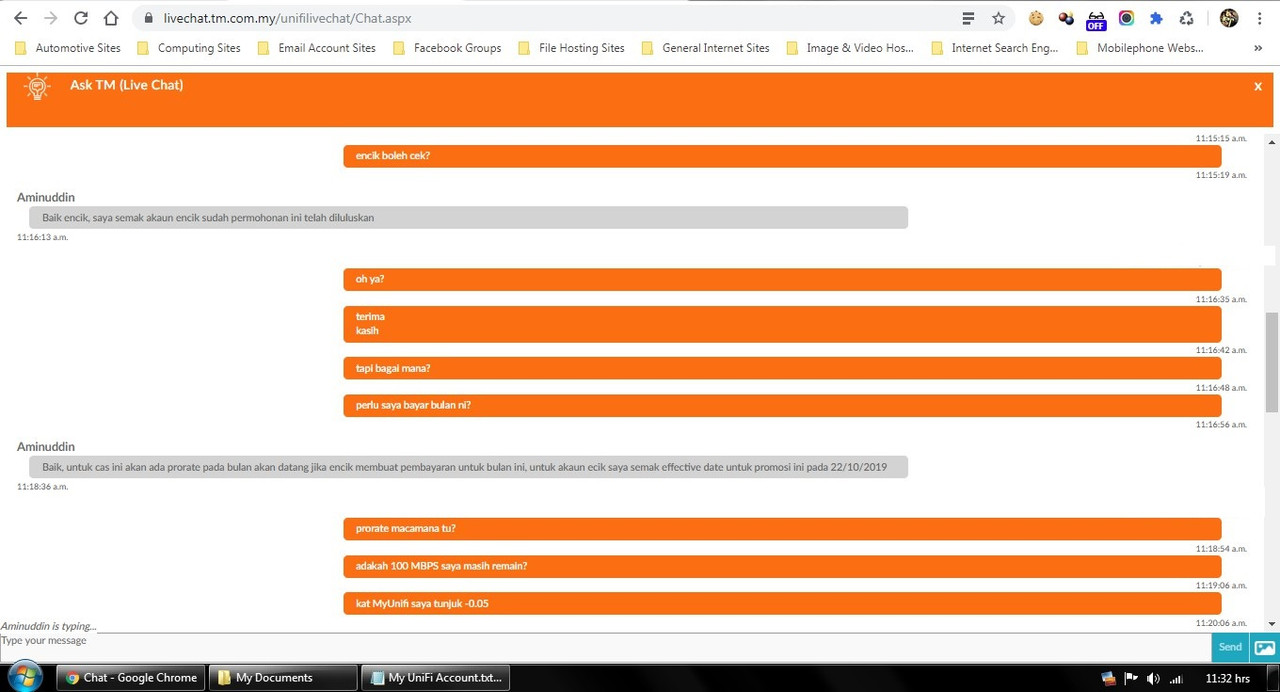The width and height of the screenshot is (1280, 692).
Task: Click the pictures tray icon
Action: coord(1108,678)
